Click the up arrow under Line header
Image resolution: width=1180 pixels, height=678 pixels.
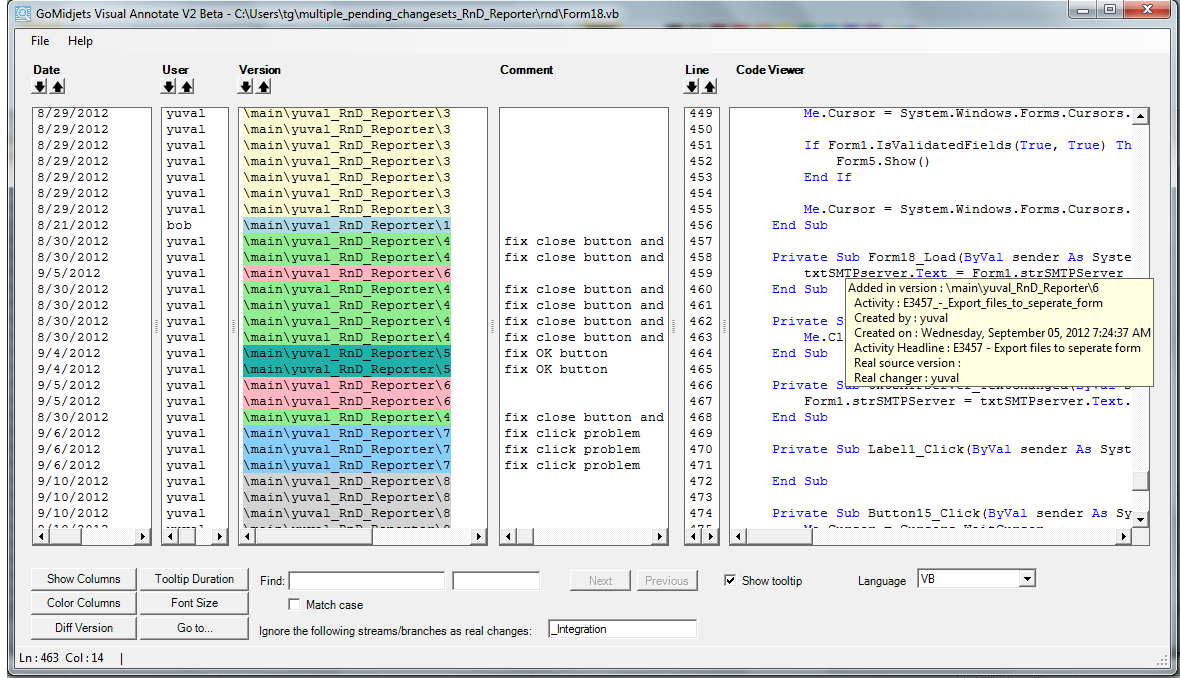(709, 87)
